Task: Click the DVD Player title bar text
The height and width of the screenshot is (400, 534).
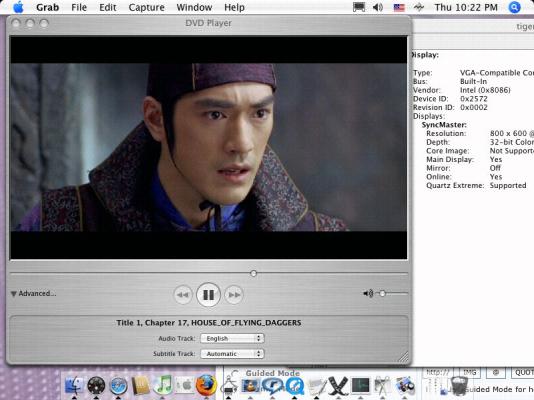Action: click(208, 23)
